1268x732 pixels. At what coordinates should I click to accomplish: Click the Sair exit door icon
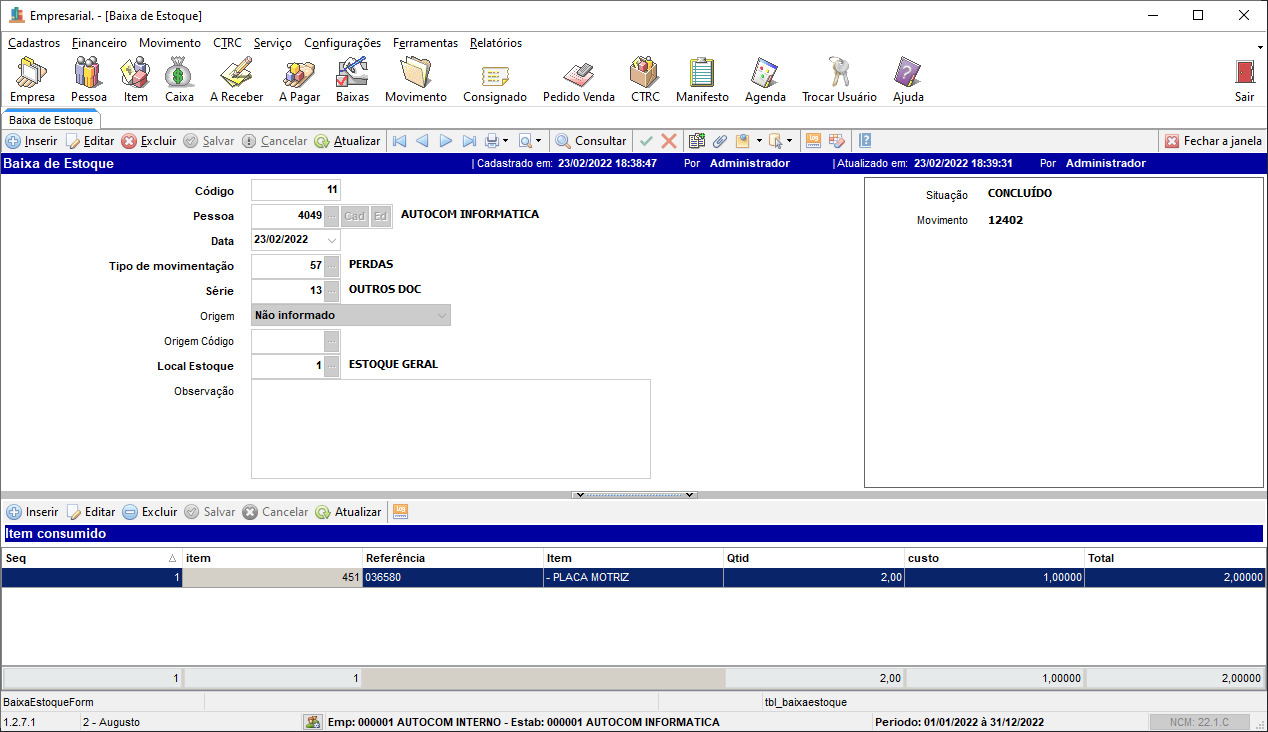pyautogui.click(x=1244, y=79)
